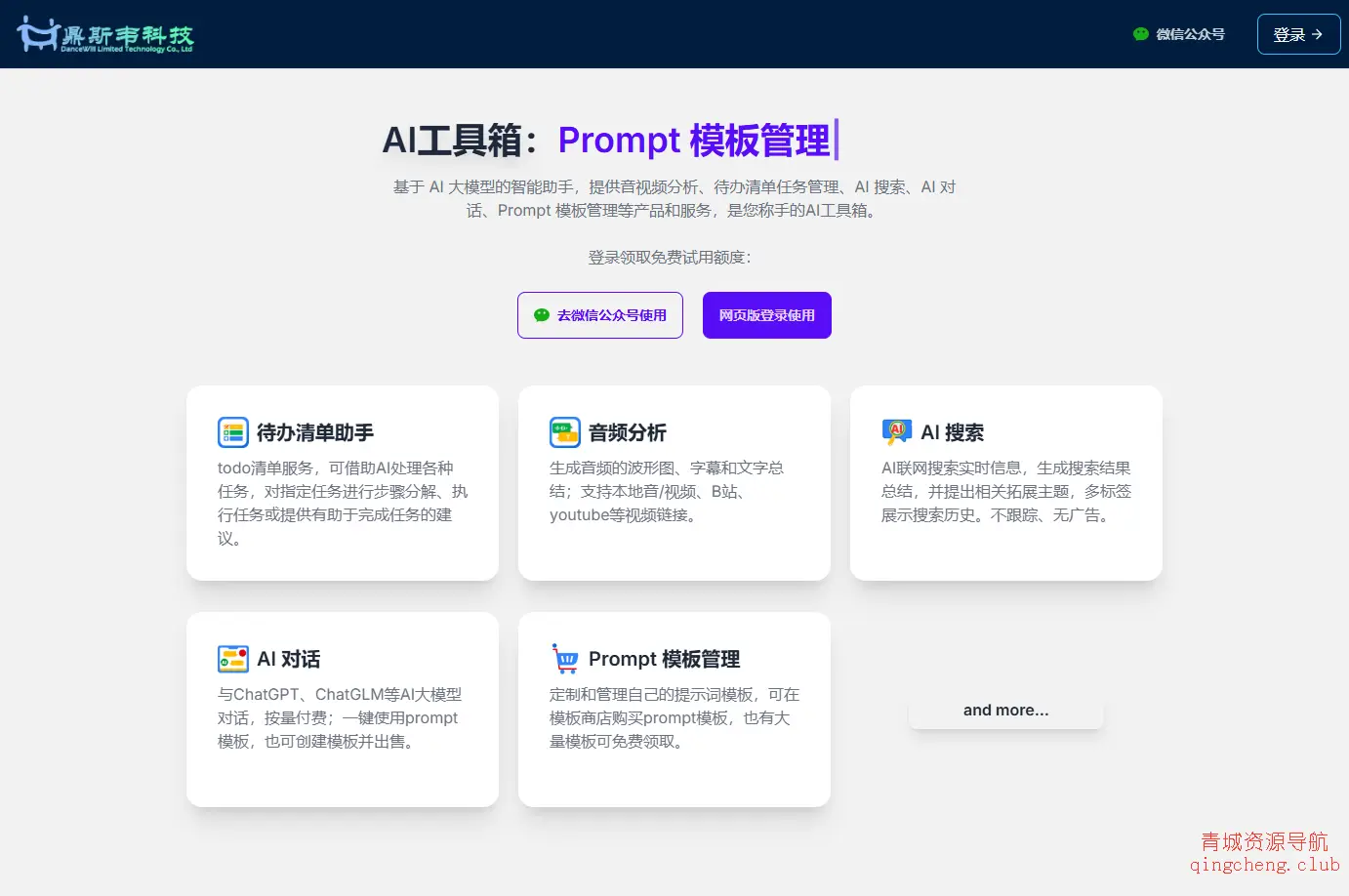Click the green WeChat icon beside 微信公众号

coord(1140,33)
